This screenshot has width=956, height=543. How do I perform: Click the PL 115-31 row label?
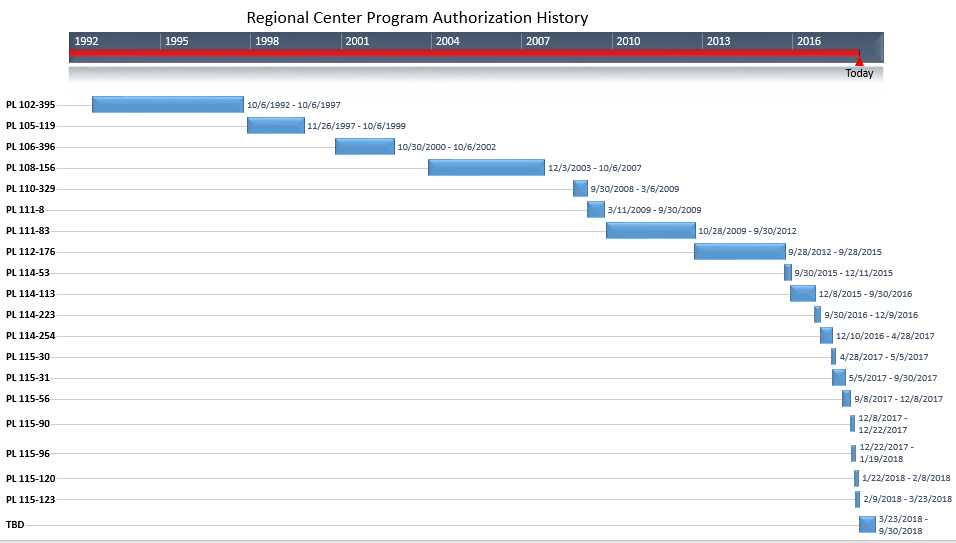click(x=28, y=377)
